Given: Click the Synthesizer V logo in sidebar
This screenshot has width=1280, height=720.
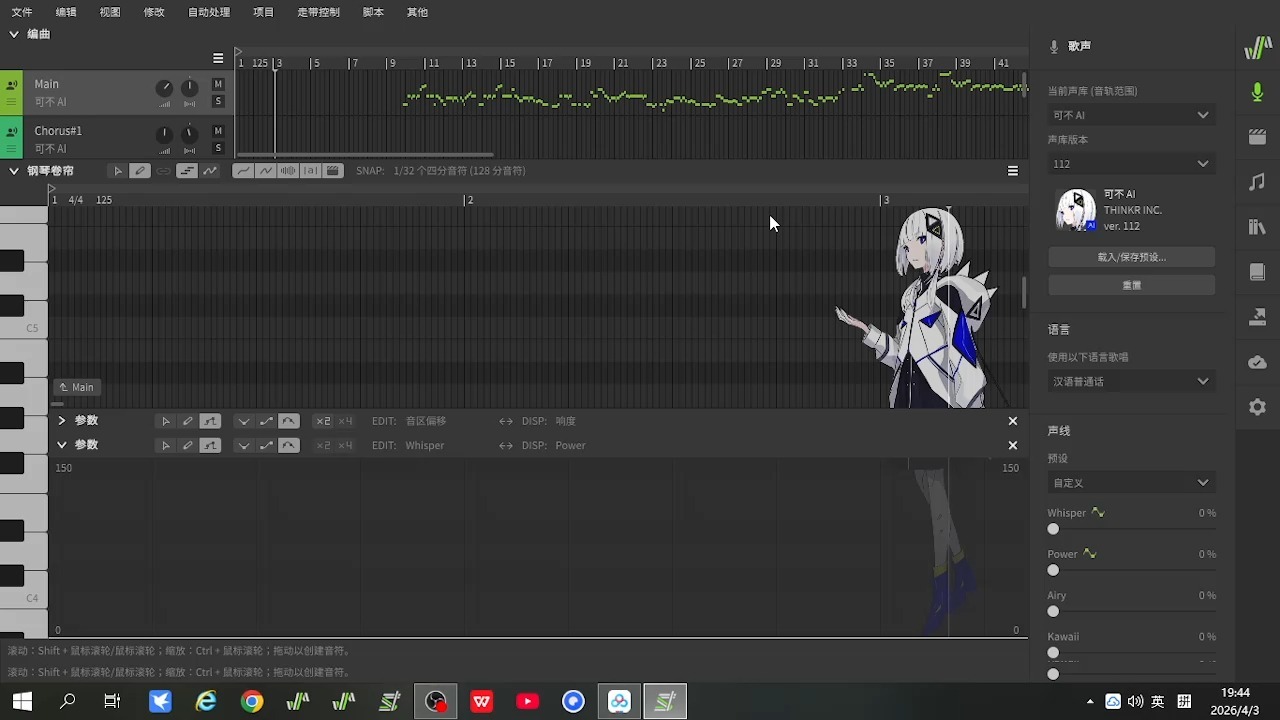Looking at the screenshot, I should coord(1257,48).
